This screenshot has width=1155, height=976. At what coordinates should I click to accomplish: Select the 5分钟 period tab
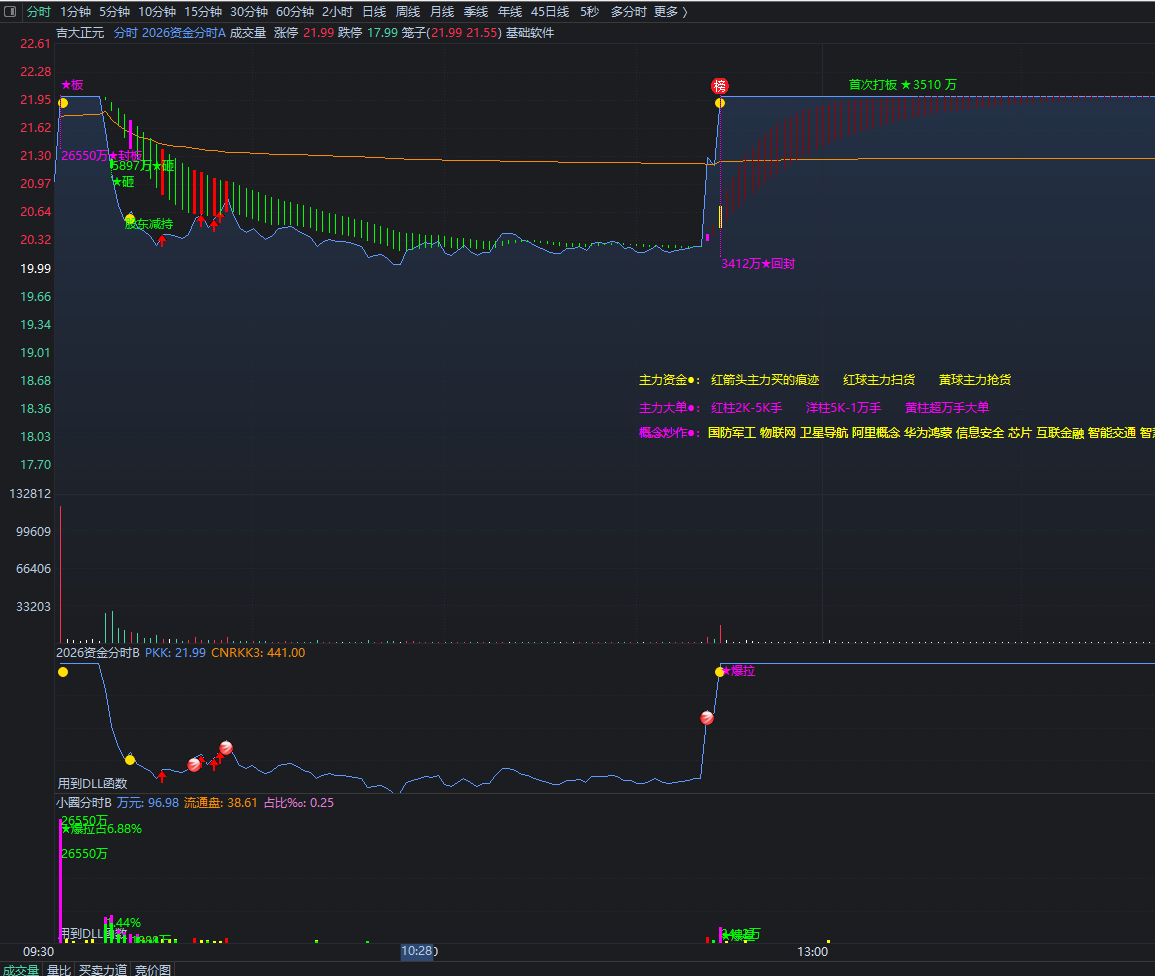click(114, 12)
